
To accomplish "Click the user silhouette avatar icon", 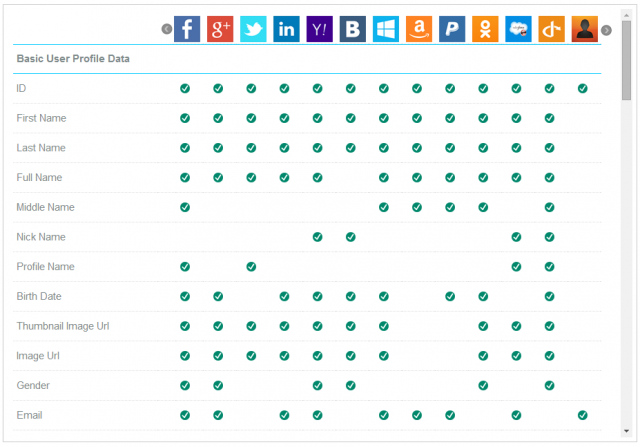I will tap(584, 29).
